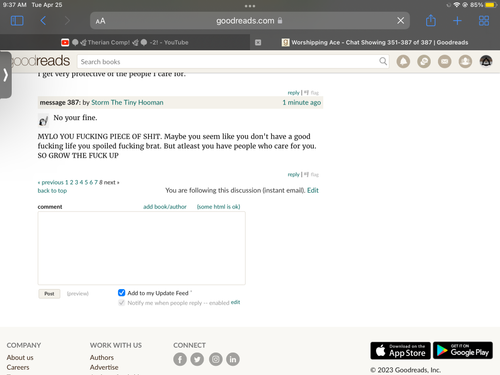Image resolution: width=500 pixels, height=375 pixels.
Task: Reply to the message above 387
Action: [x=293, y=92]
